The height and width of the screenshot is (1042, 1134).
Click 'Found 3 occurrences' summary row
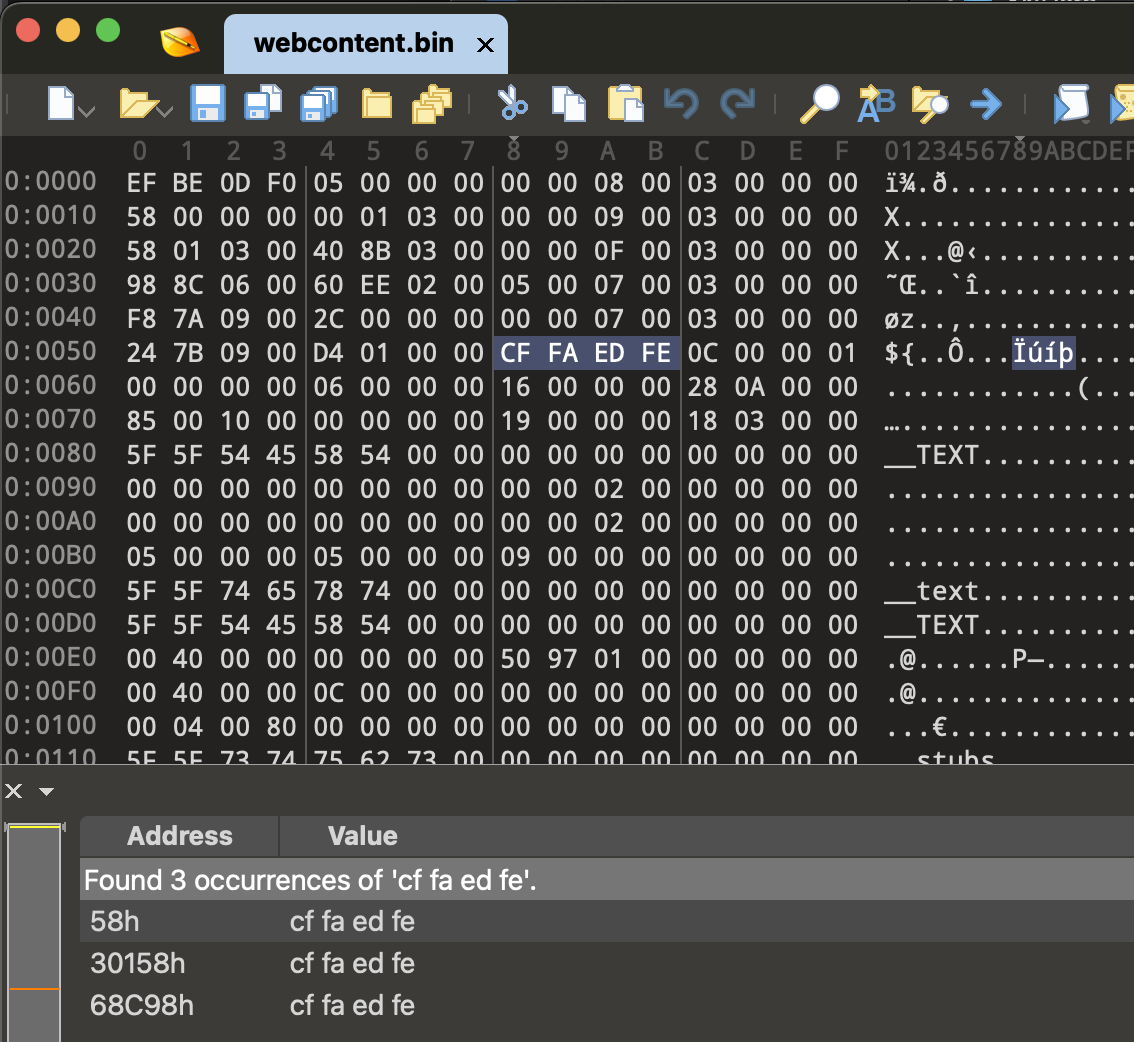[x=607, y=880]
